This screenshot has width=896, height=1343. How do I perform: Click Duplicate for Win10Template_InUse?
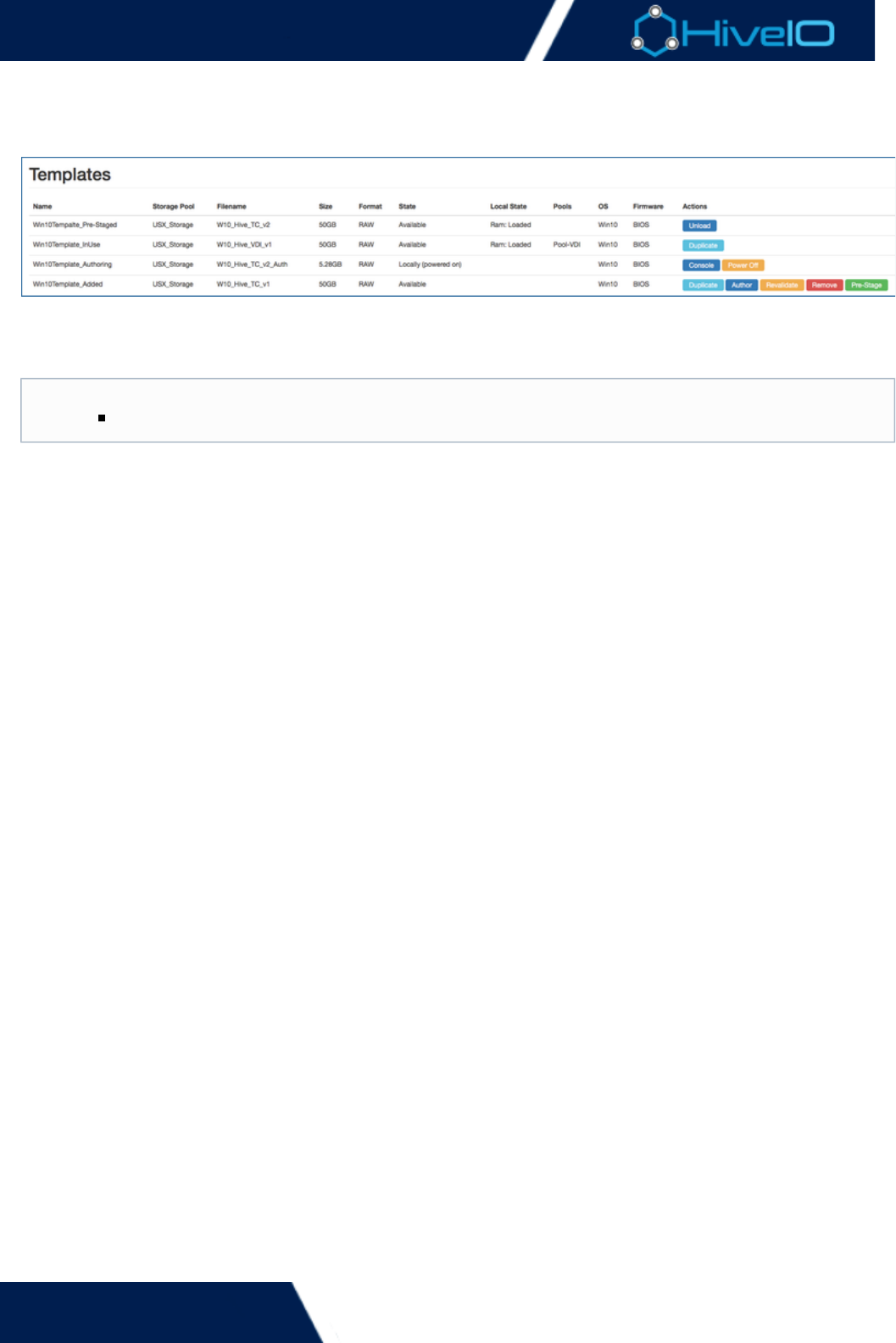[703, 245]
